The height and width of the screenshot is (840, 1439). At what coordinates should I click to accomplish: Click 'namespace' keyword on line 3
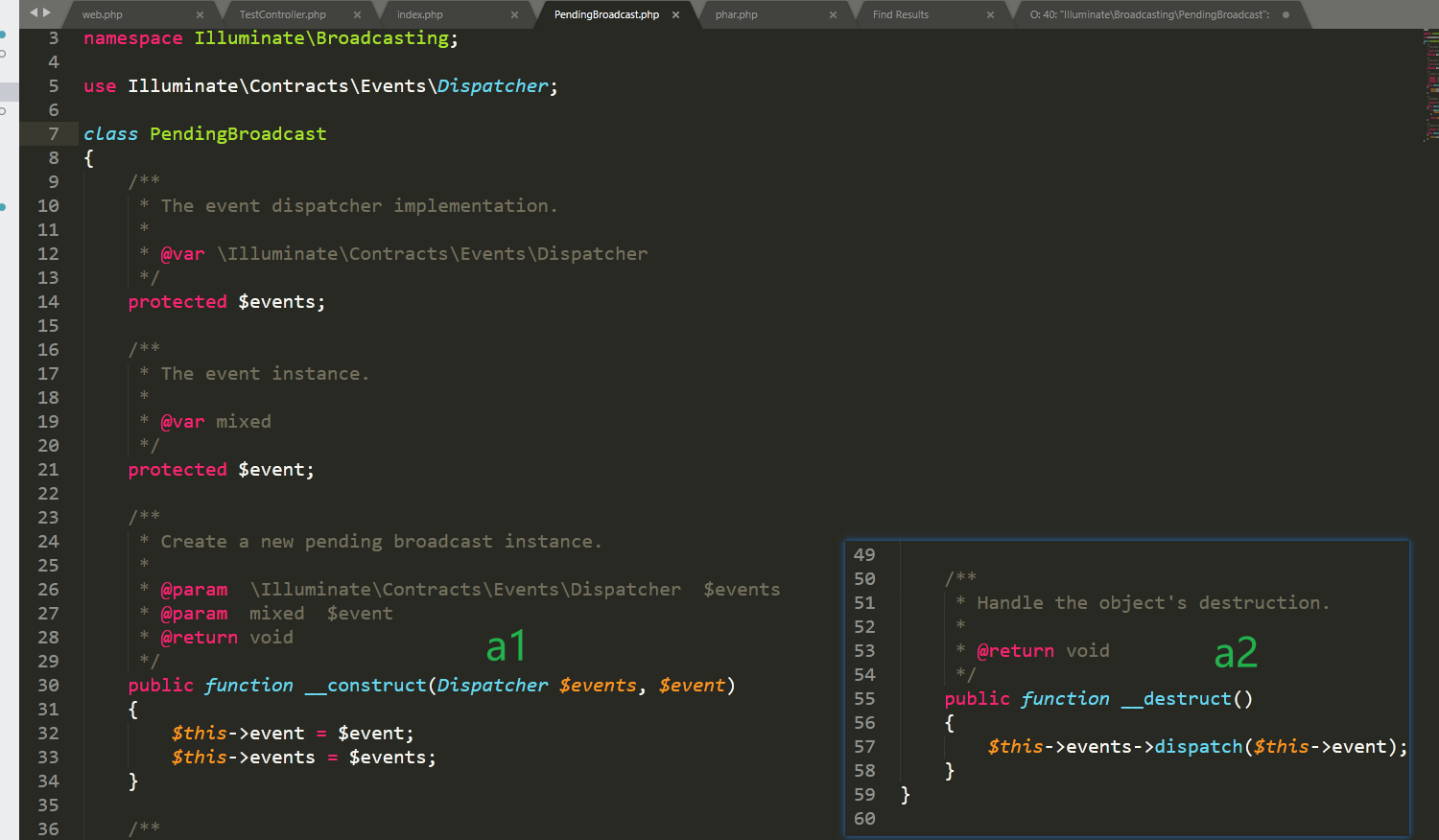click(x=133, y=38)
